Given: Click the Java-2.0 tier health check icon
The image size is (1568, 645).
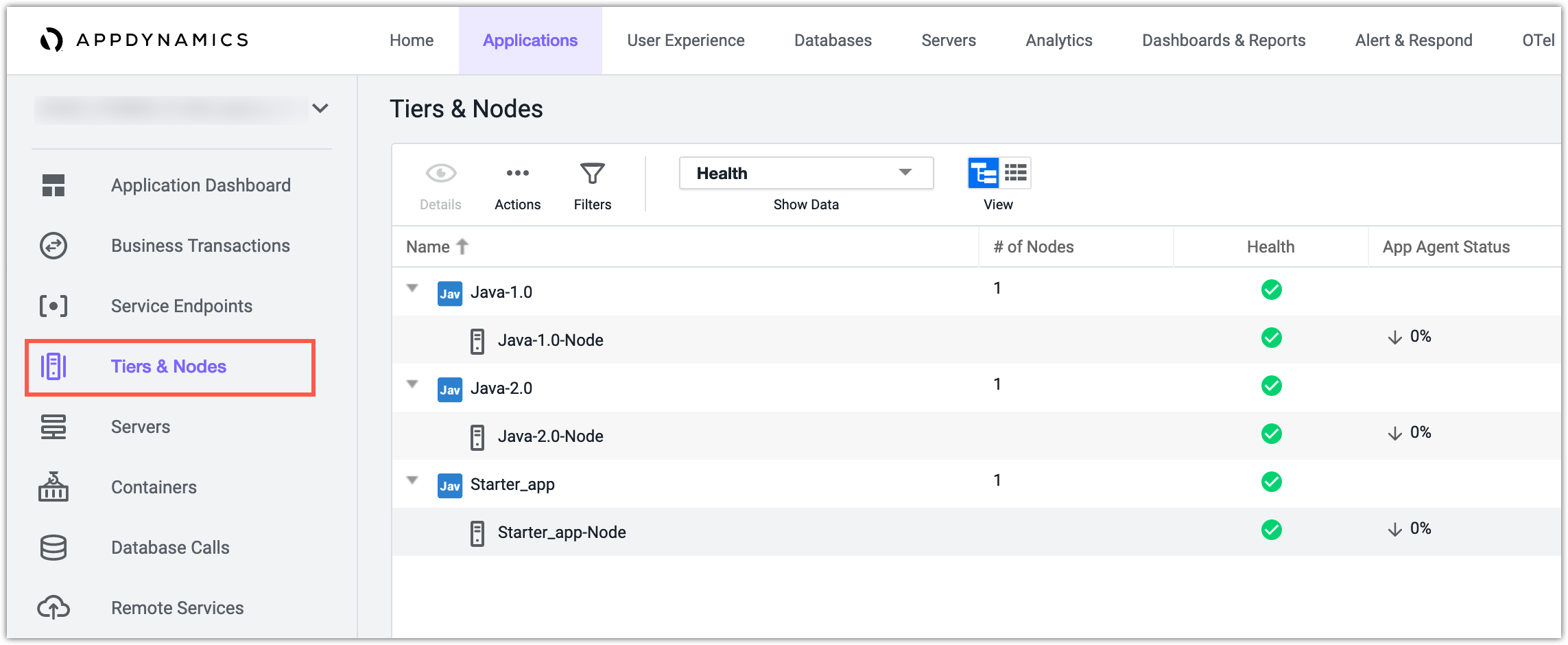Looking at the screenshot, I should click(1272, 386).
